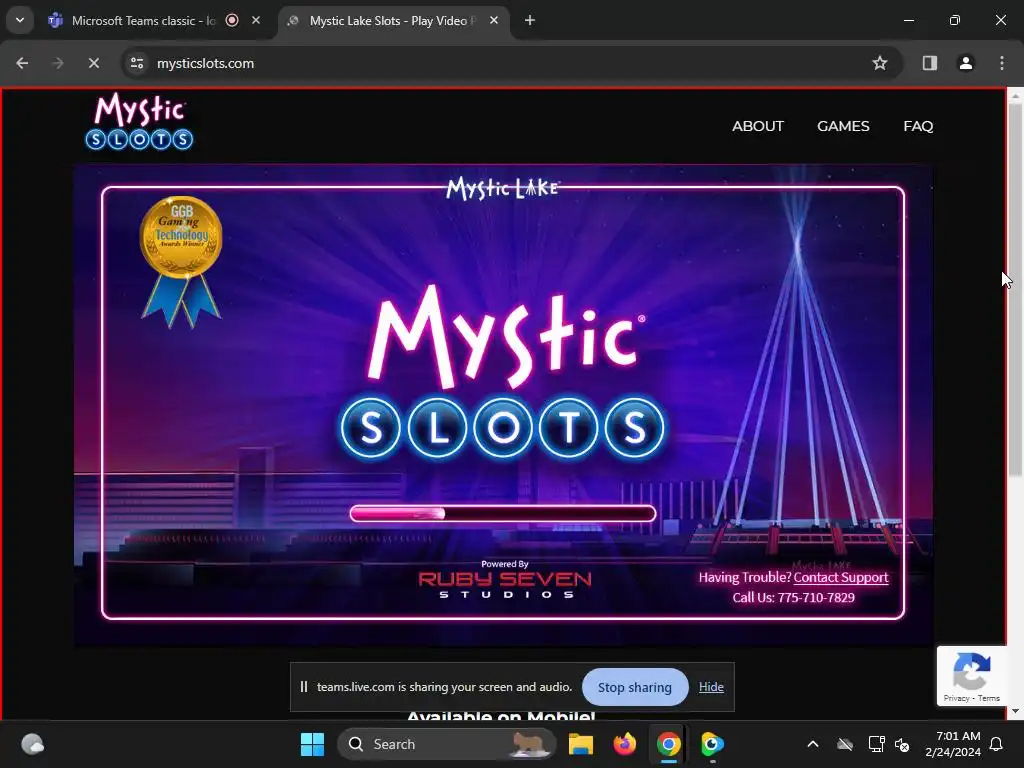Image resolution: width=1024 pixels, height=768 pixels.
Task: Click the OneDrive tray icon
Action: (845, 744)
